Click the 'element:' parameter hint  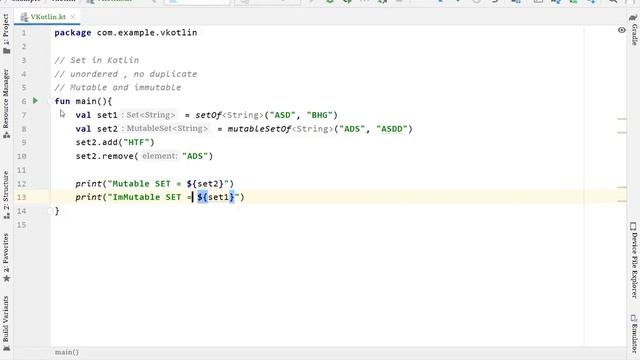click(x=160, y=156)
